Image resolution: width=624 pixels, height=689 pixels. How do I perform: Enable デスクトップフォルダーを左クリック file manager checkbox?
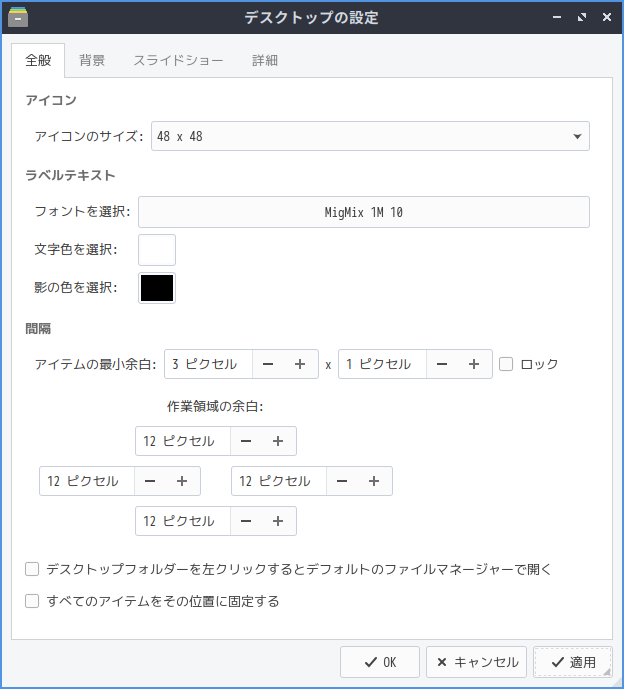coord(32,569)
